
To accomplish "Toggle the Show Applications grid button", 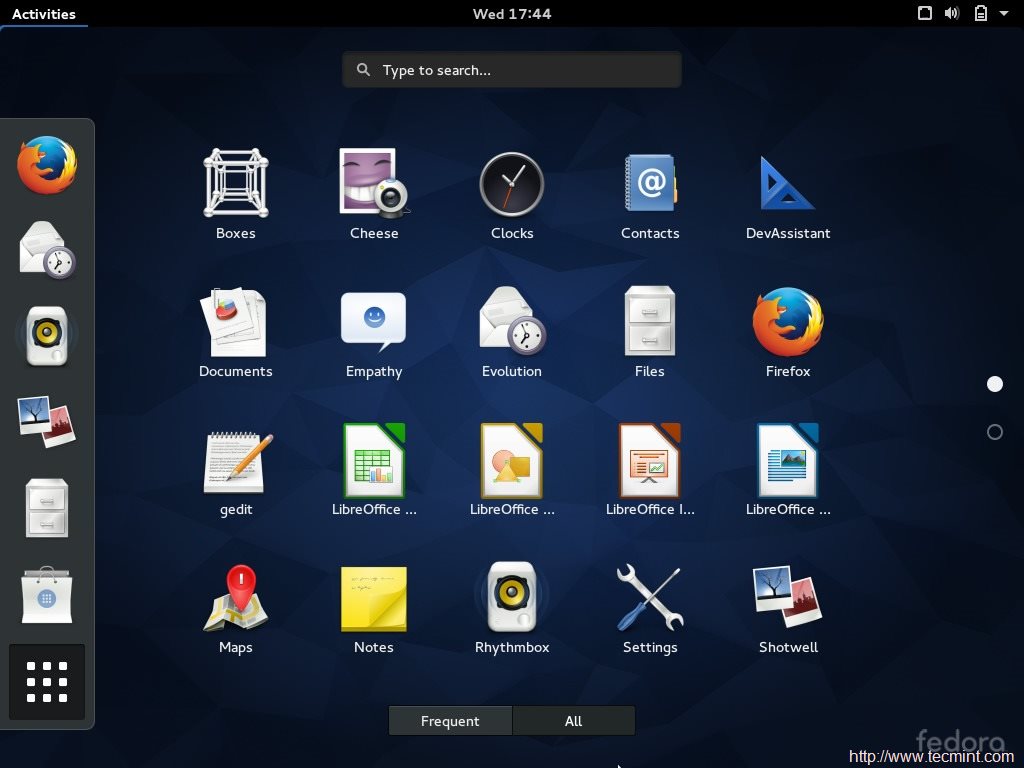I will [47, 682].
